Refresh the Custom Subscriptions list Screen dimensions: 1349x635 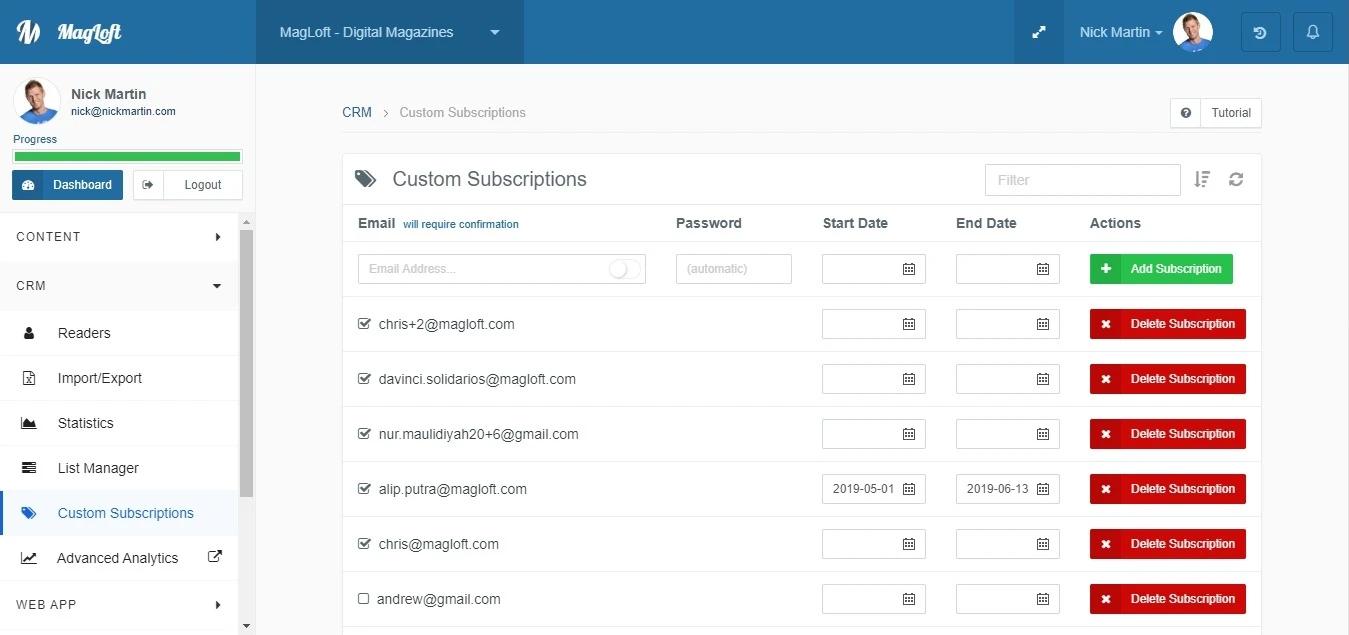(x=1236, y=179)
